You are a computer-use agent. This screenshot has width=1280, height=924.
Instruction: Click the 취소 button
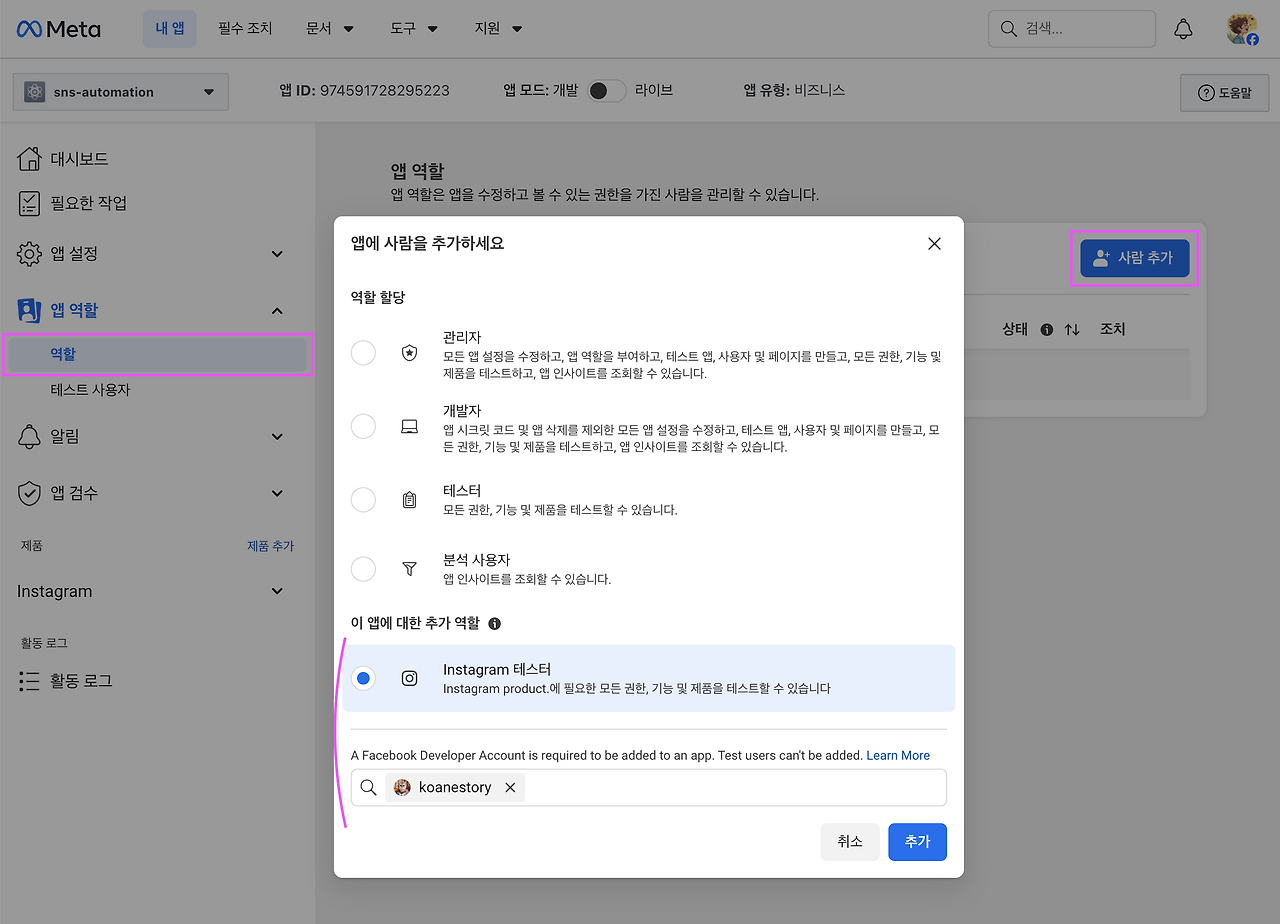(850, 842)
